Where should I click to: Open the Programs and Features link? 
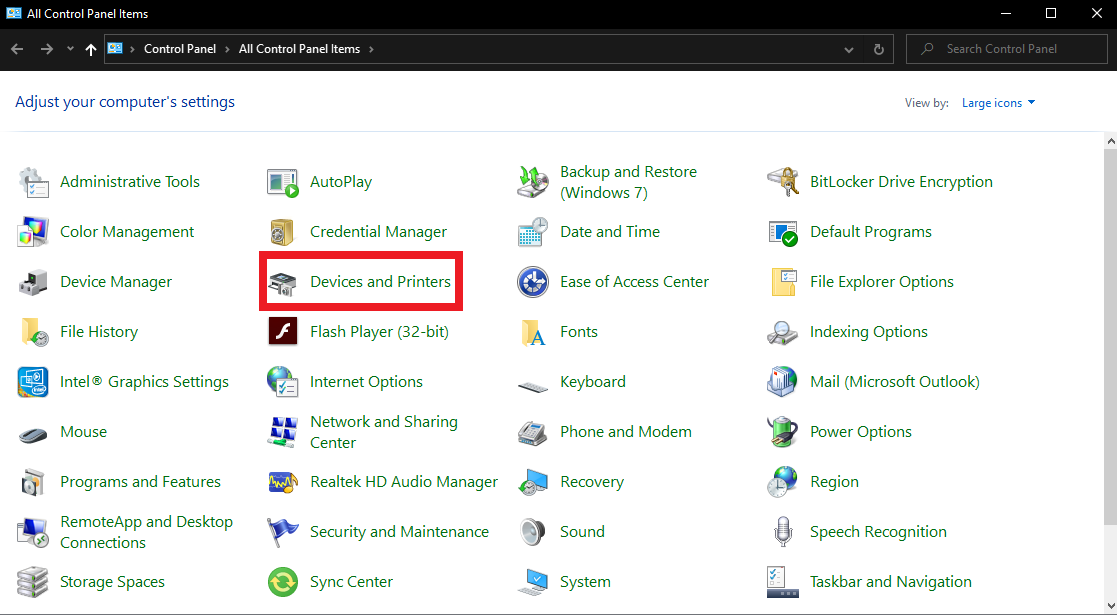pos(140,482)
